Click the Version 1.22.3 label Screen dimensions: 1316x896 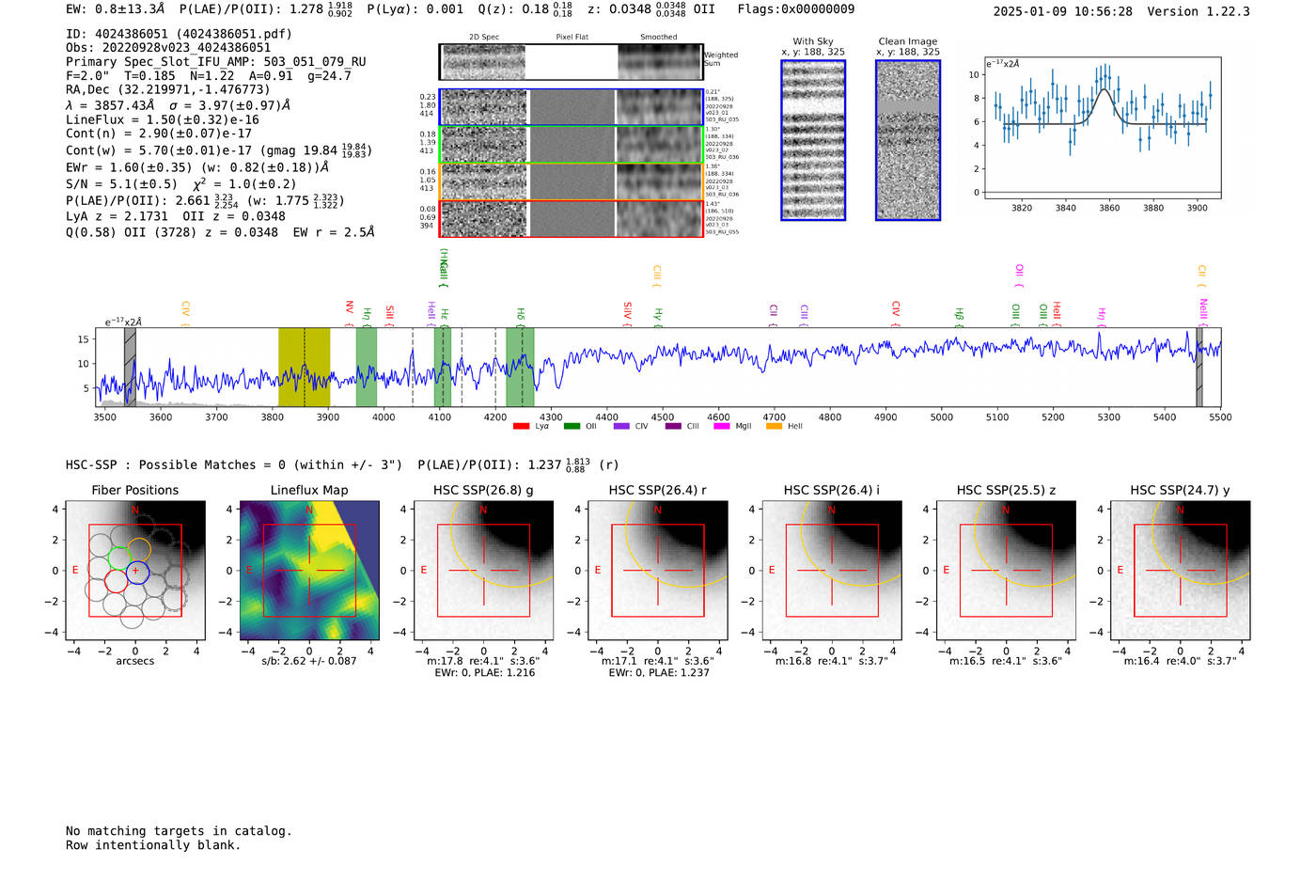pyautogui.click(x=1198, y=11)
